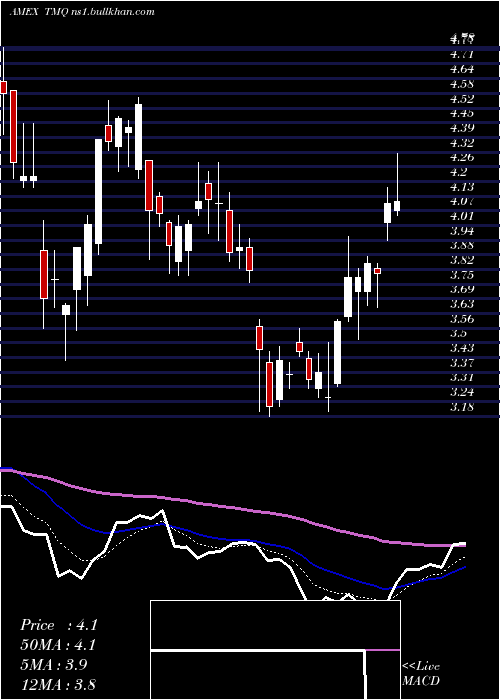Select the 3.18 price axis label

[462, 407]
